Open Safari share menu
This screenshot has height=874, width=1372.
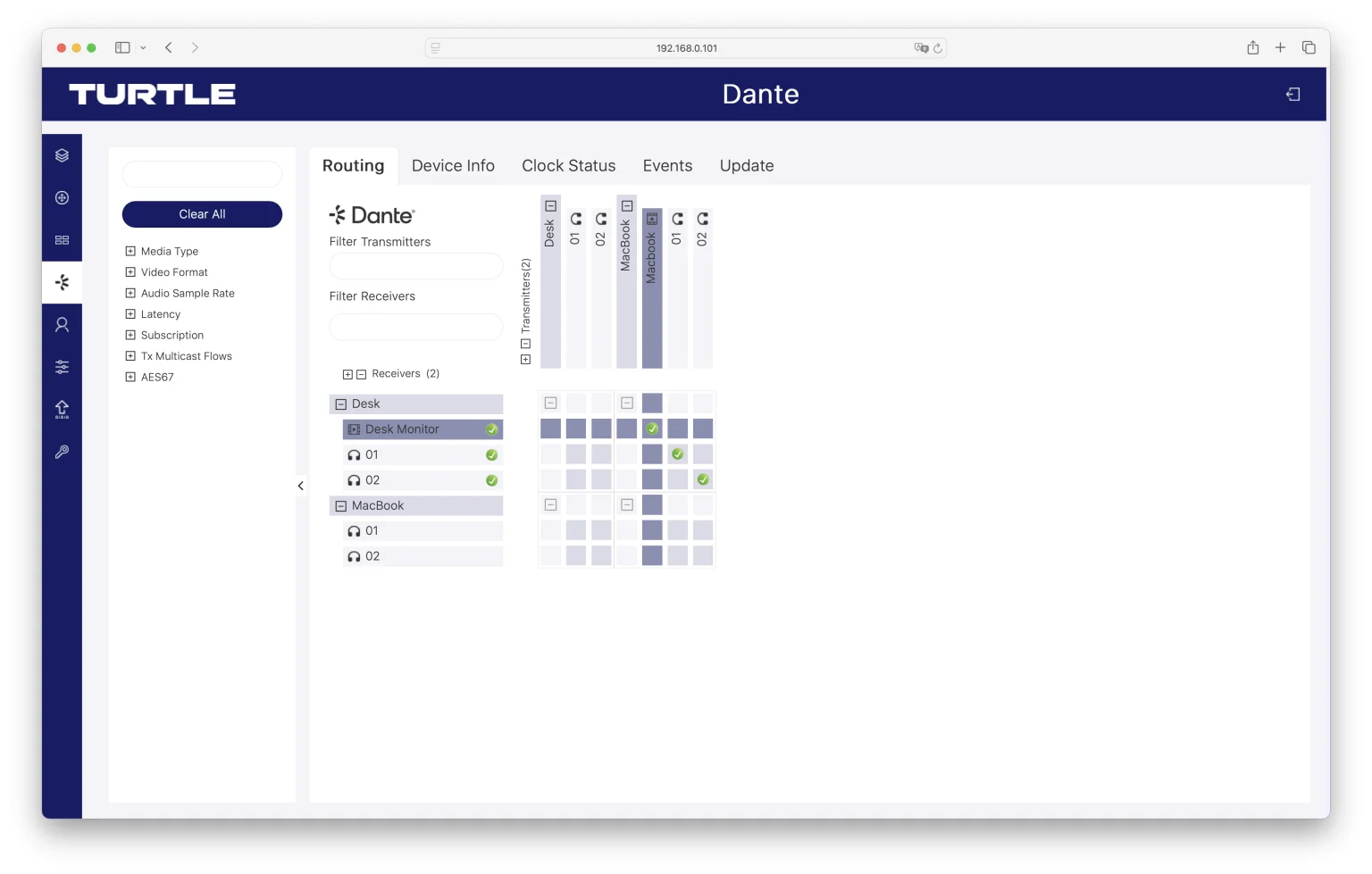tap(1253, 47)
